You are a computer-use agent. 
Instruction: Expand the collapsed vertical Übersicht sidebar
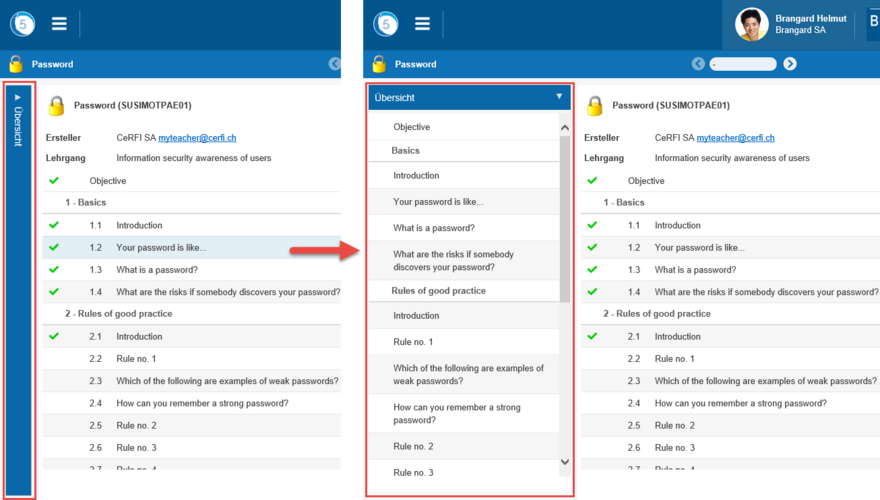point(17,120)
